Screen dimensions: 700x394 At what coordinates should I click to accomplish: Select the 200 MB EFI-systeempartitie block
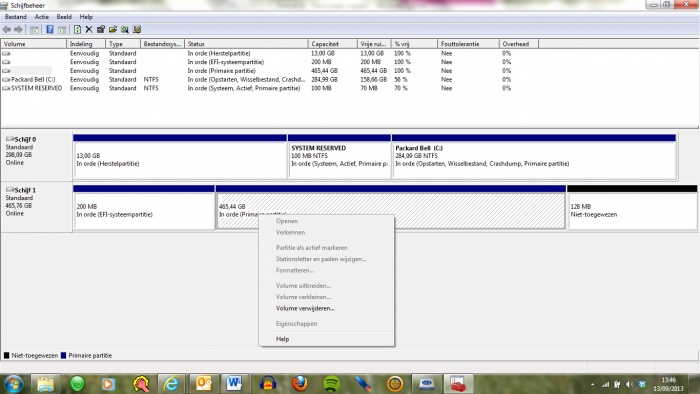click(x=144, y=207)
